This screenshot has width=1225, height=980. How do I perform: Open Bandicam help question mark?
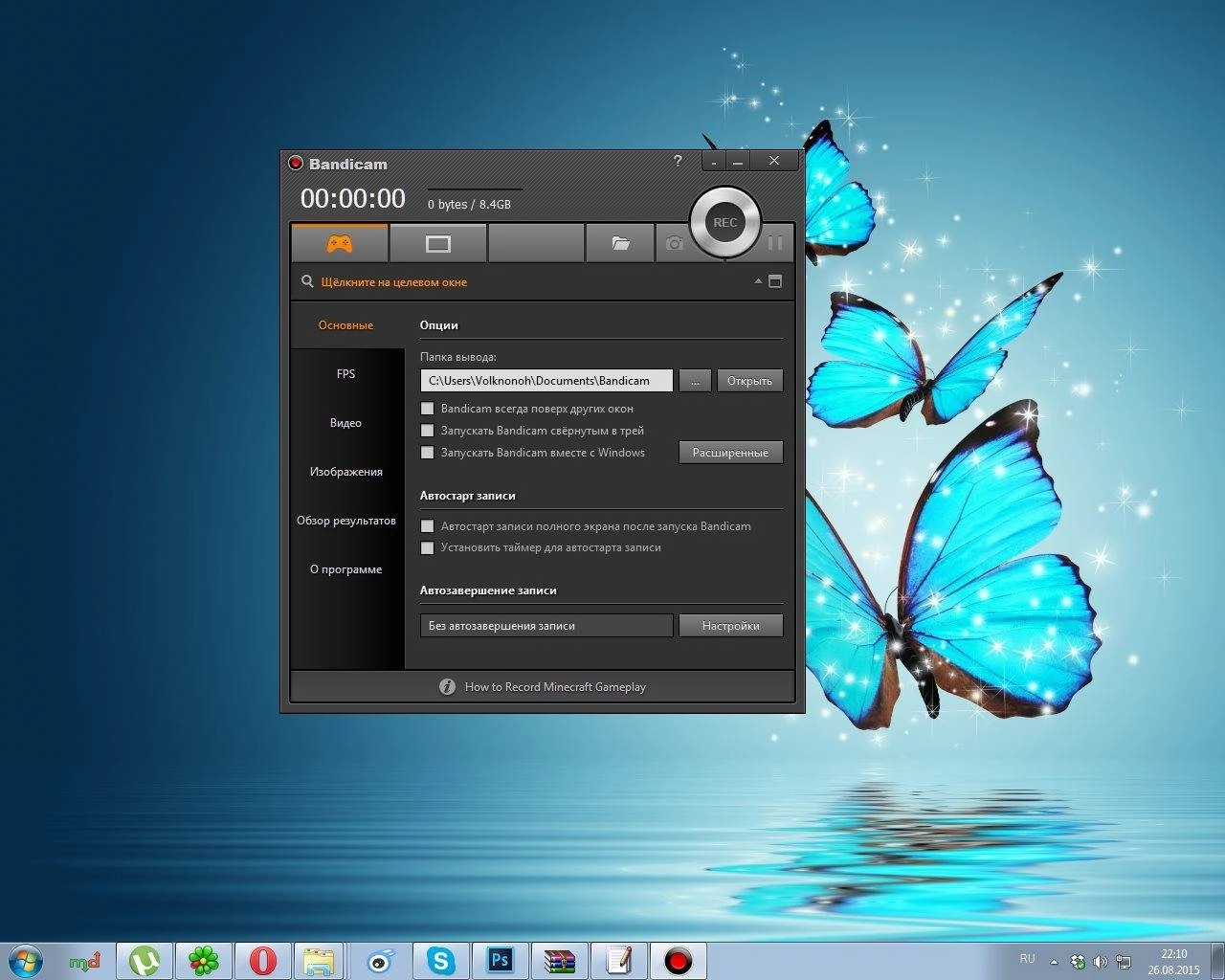click(678, 161)
